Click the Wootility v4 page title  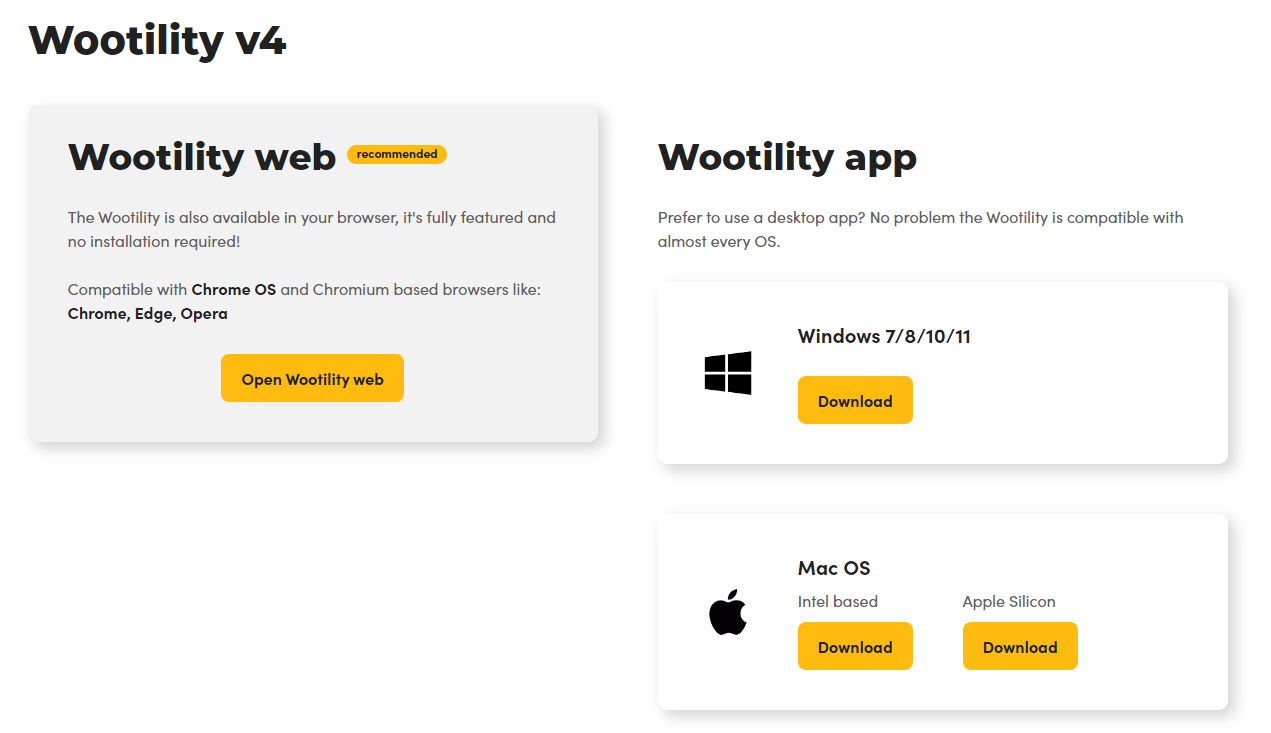coord(158,40)
